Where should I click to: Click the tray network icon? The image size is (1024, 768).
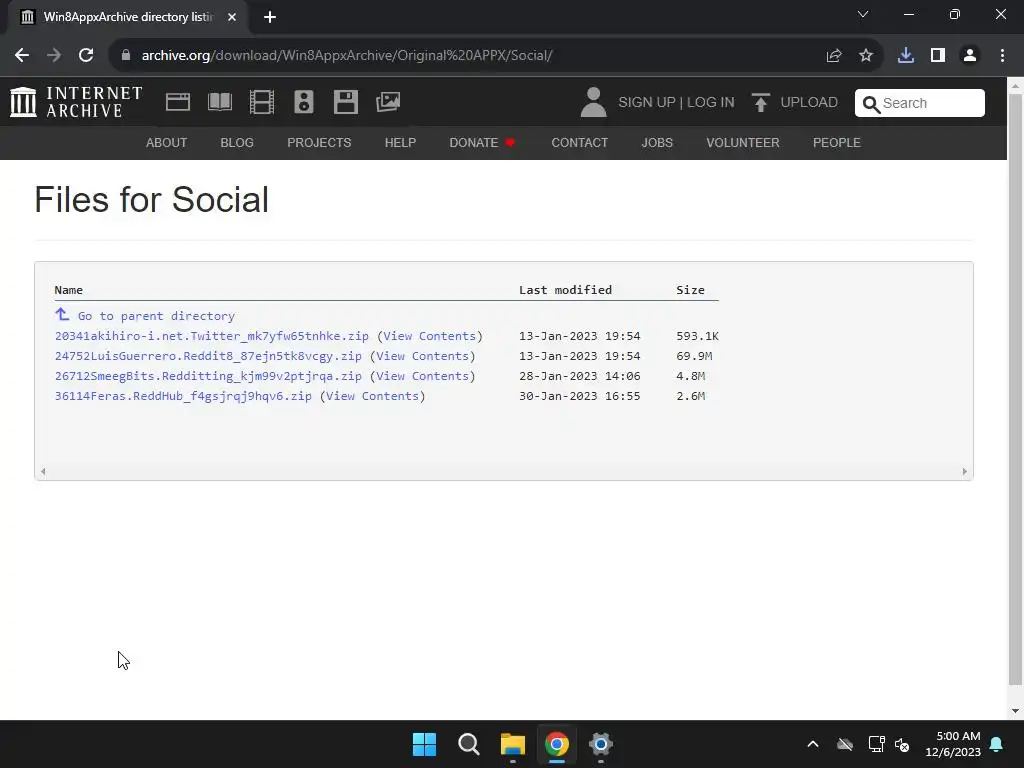click(x=876, y=744)
